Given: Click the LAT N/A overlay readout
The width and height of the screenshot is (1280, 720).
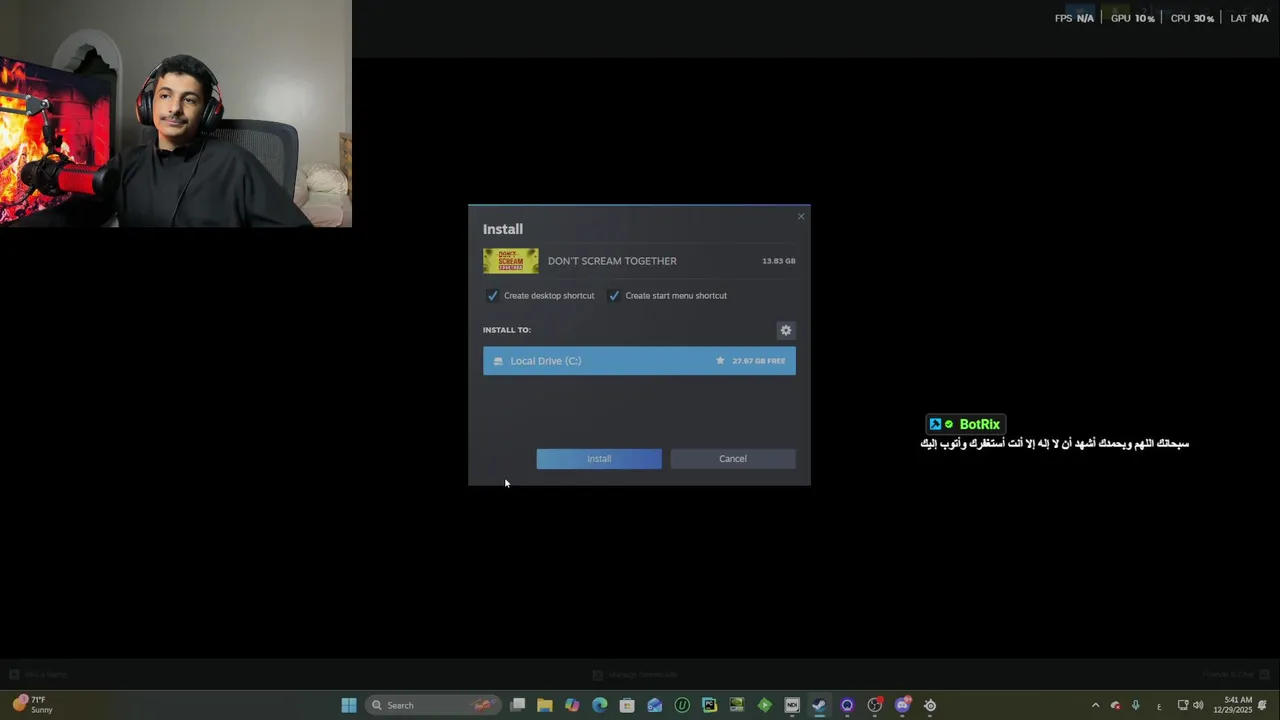Looking at the screenshot, I should point(1249,18).
